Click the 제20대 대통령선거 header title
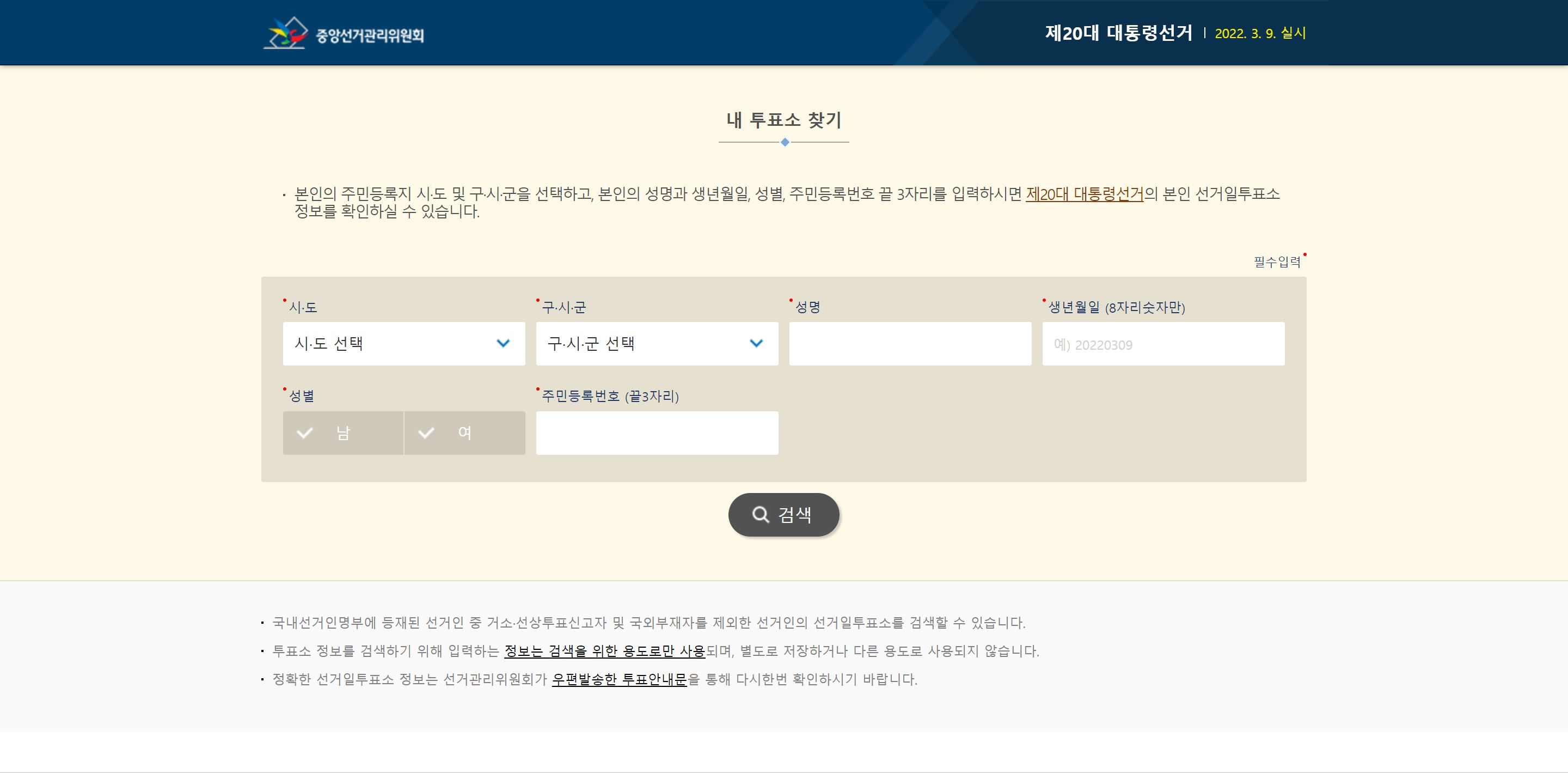This screenshot has height=773, width=1568. [1118, 33]
